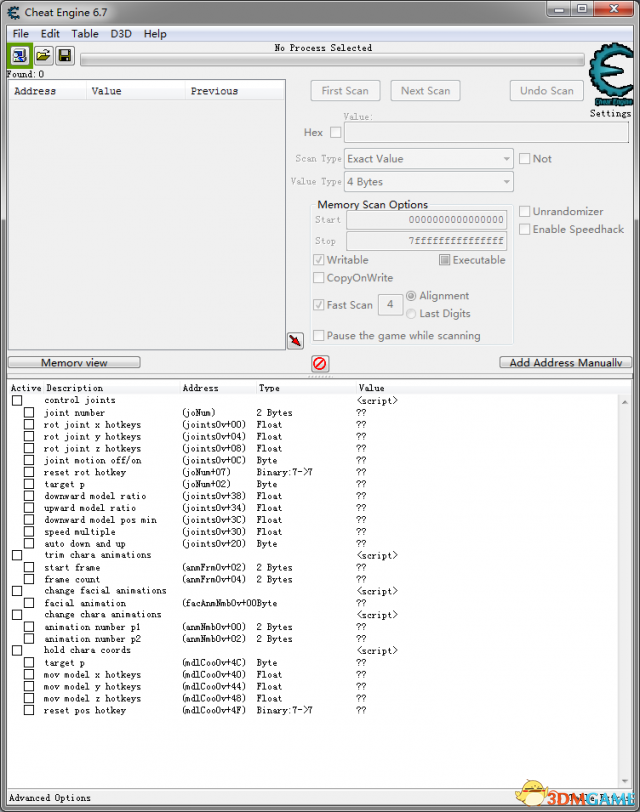640x812 pixels.
Task: Click the red clear list icon
Action: point(320,364)
